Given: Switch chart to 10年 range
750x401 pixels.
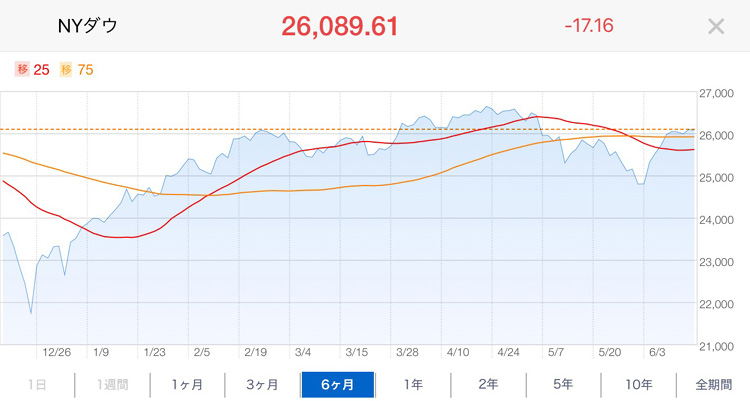Looking at the screenshot, I should [639, 385].
